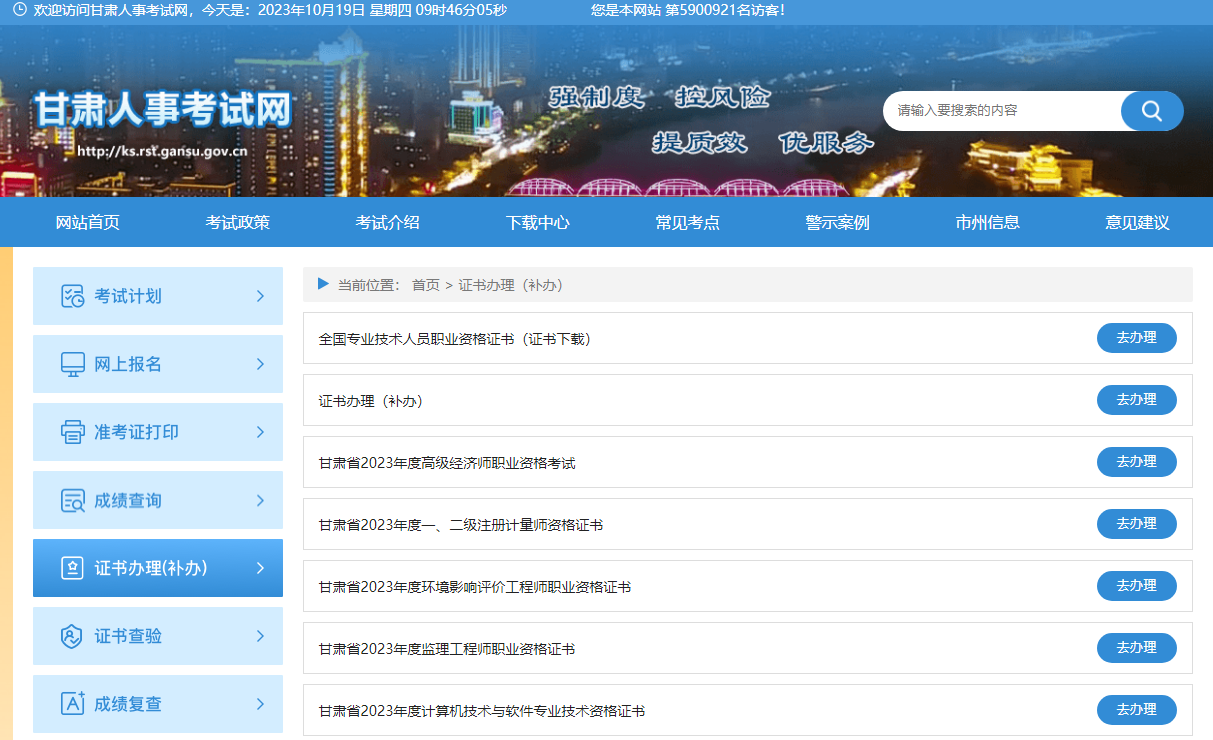The width and height of the screenshot is (1213, 740).
Task: Expand the 考试计划 chevron arrow
Action: (260, 296)
